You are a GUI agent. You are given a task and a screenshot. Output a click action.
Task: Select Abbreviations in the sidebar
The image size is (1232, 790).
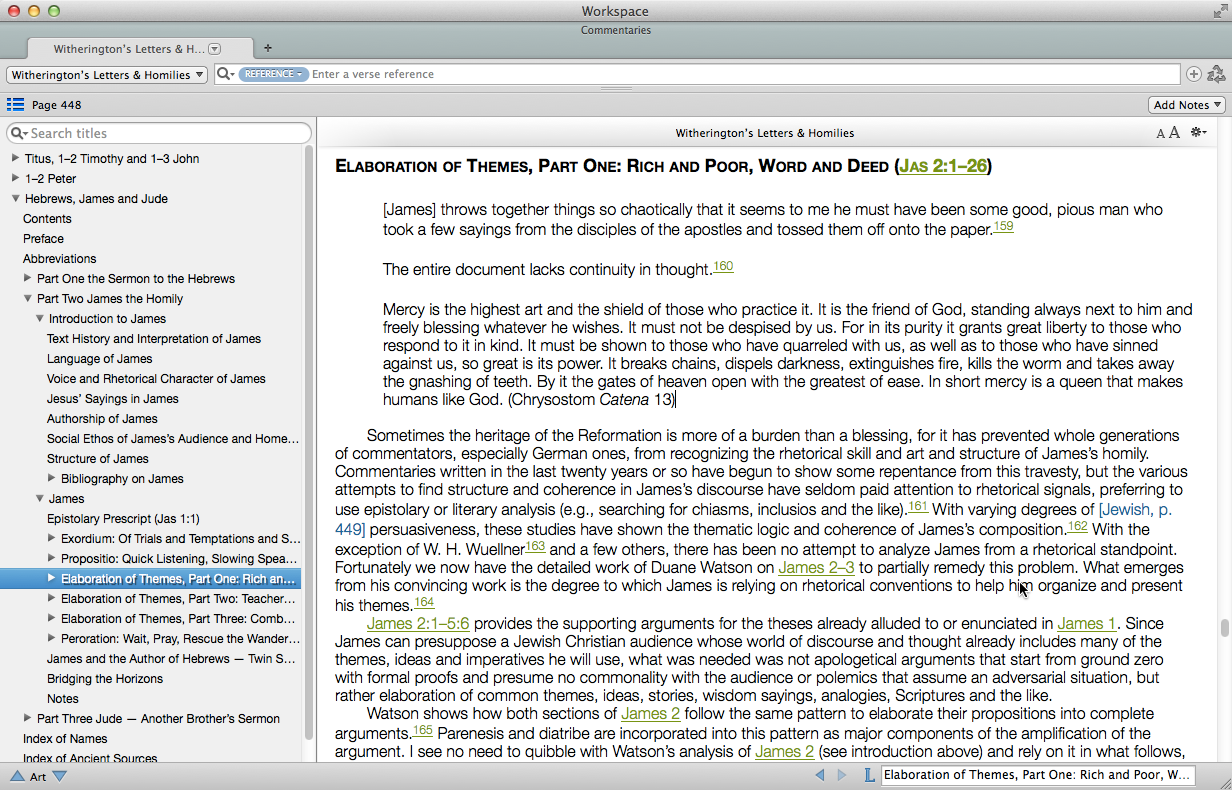60,259
